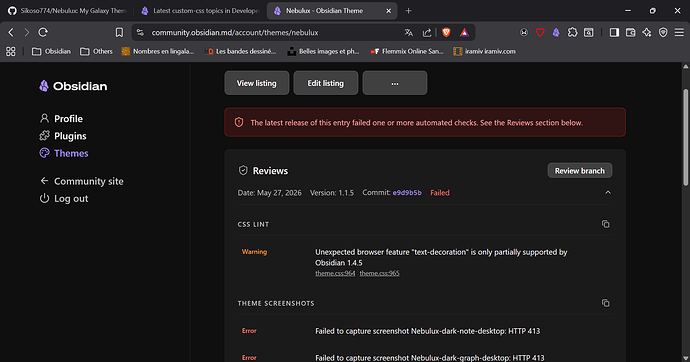Click the circular extension icon beside the address bar

[x=524, y=32]
